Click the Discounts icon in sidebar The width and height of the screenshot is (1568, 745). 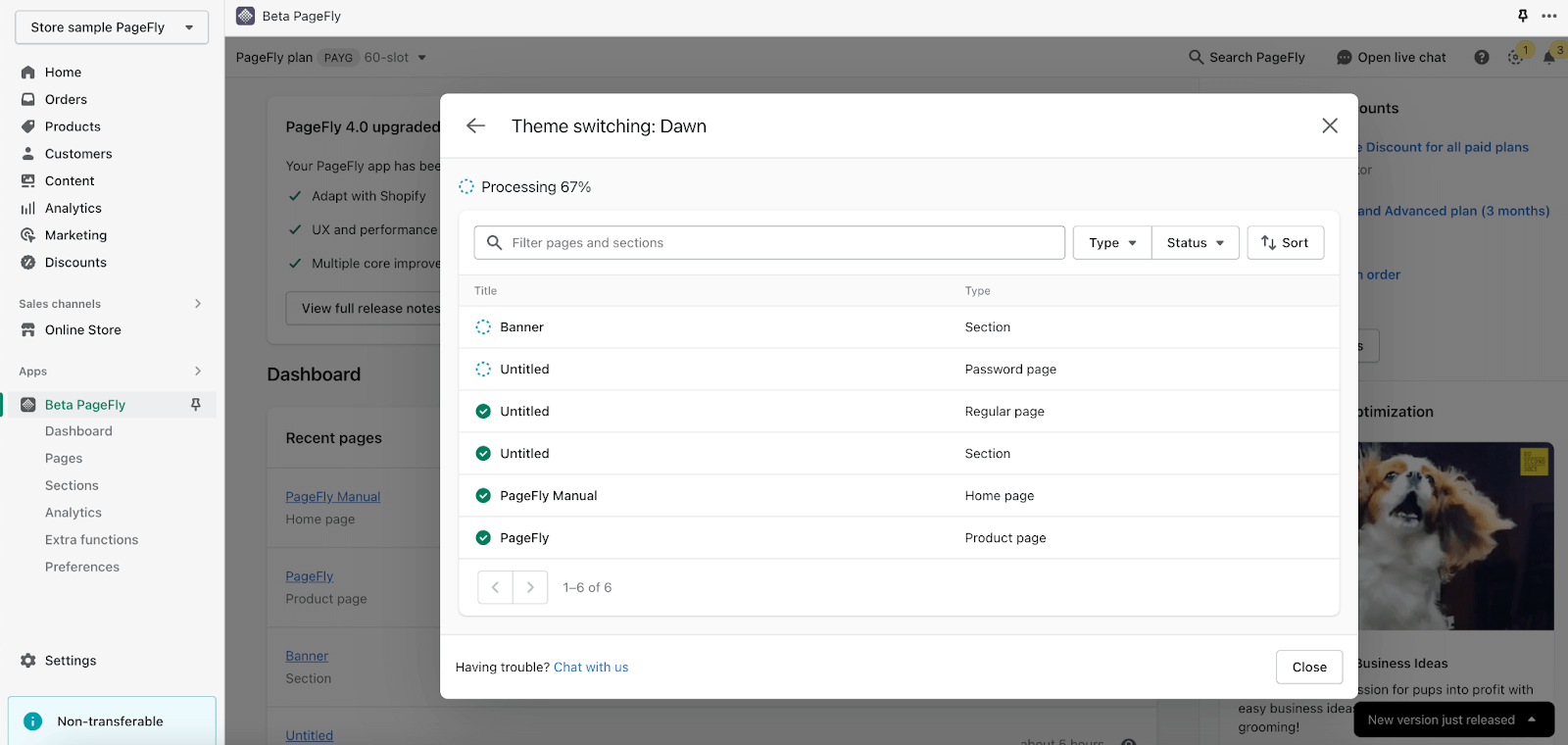pos(28,263)
